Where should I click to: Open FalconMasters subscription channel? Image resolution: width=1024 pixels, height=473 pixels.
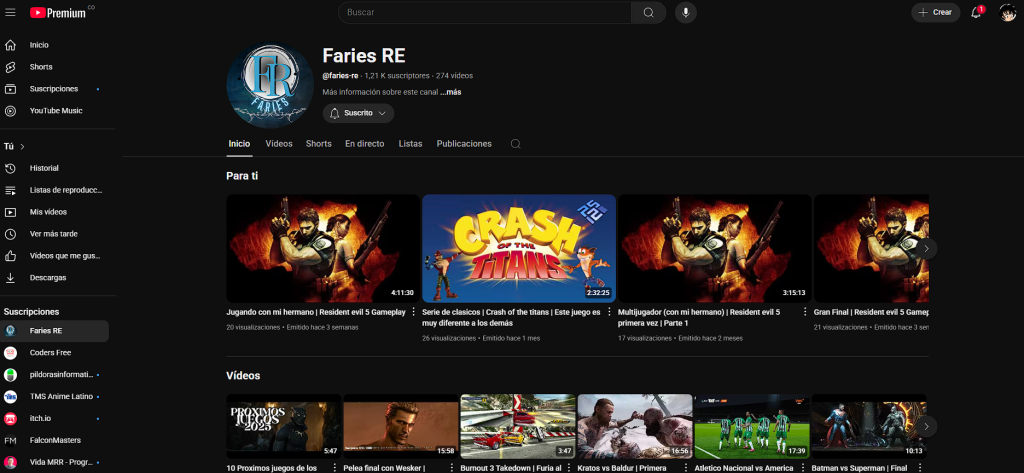(54, 440)
